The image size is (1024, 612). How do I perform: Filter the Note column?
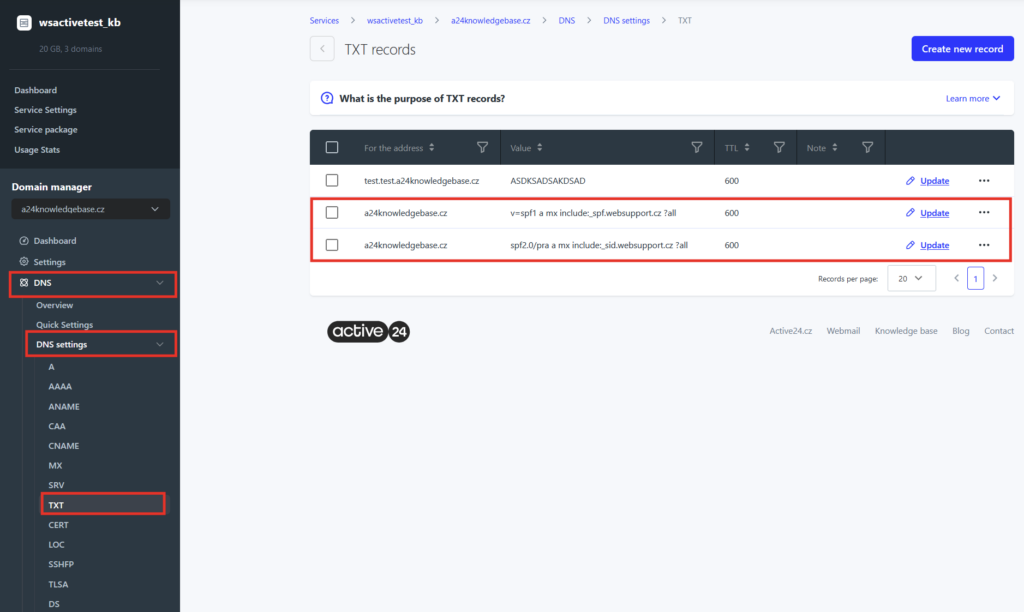[x=867, y=148]
